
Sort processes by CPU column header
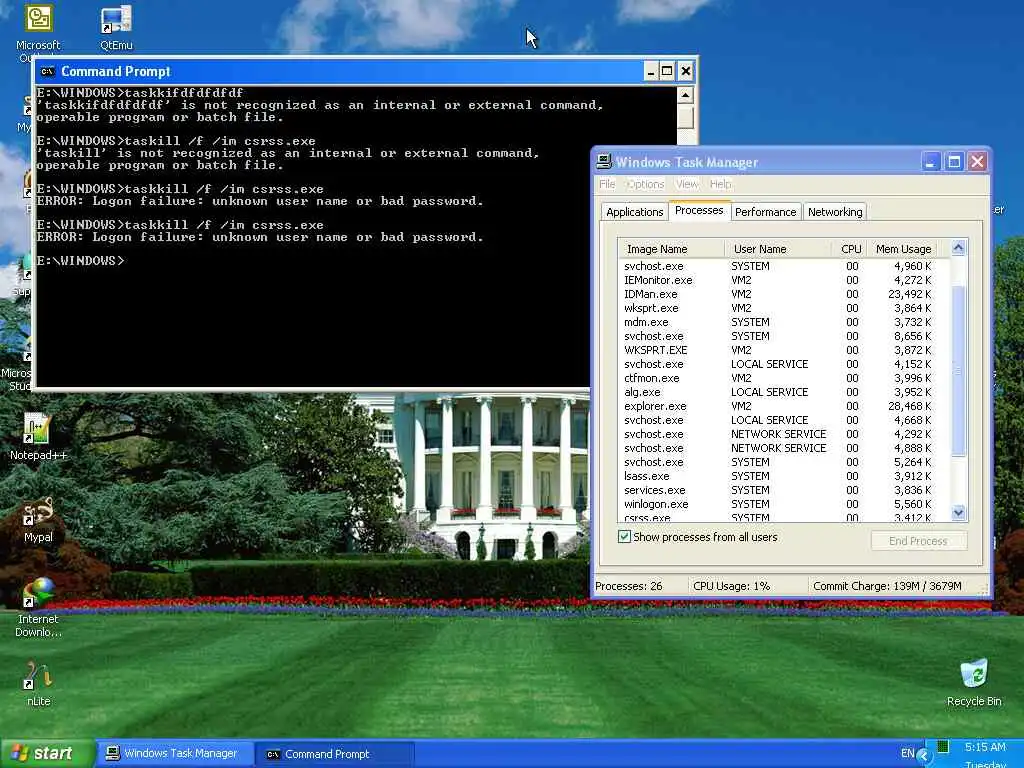(x=851, y=249)
